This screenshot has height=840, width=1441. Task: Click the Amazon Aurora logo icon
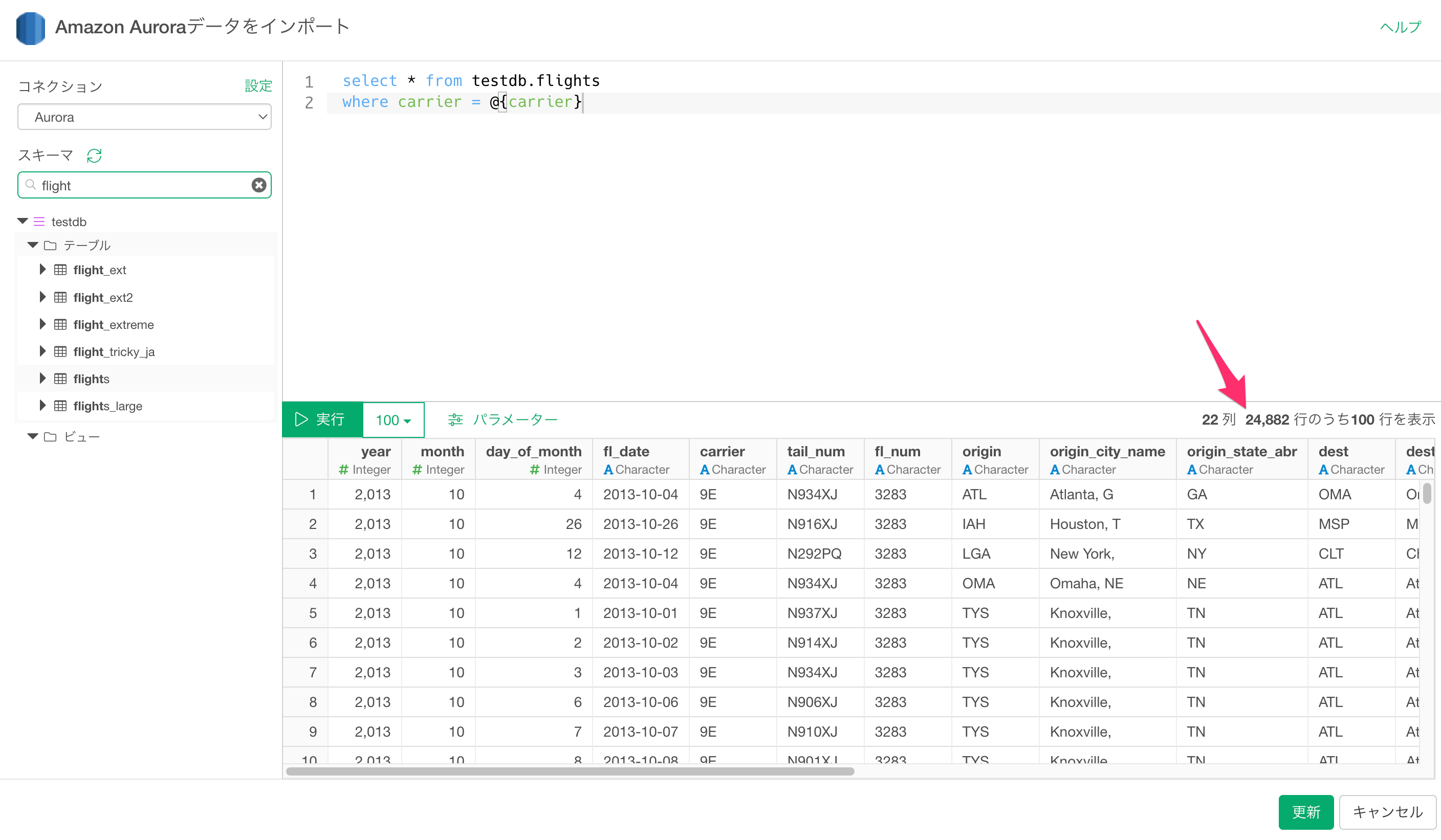click(30, 28)
